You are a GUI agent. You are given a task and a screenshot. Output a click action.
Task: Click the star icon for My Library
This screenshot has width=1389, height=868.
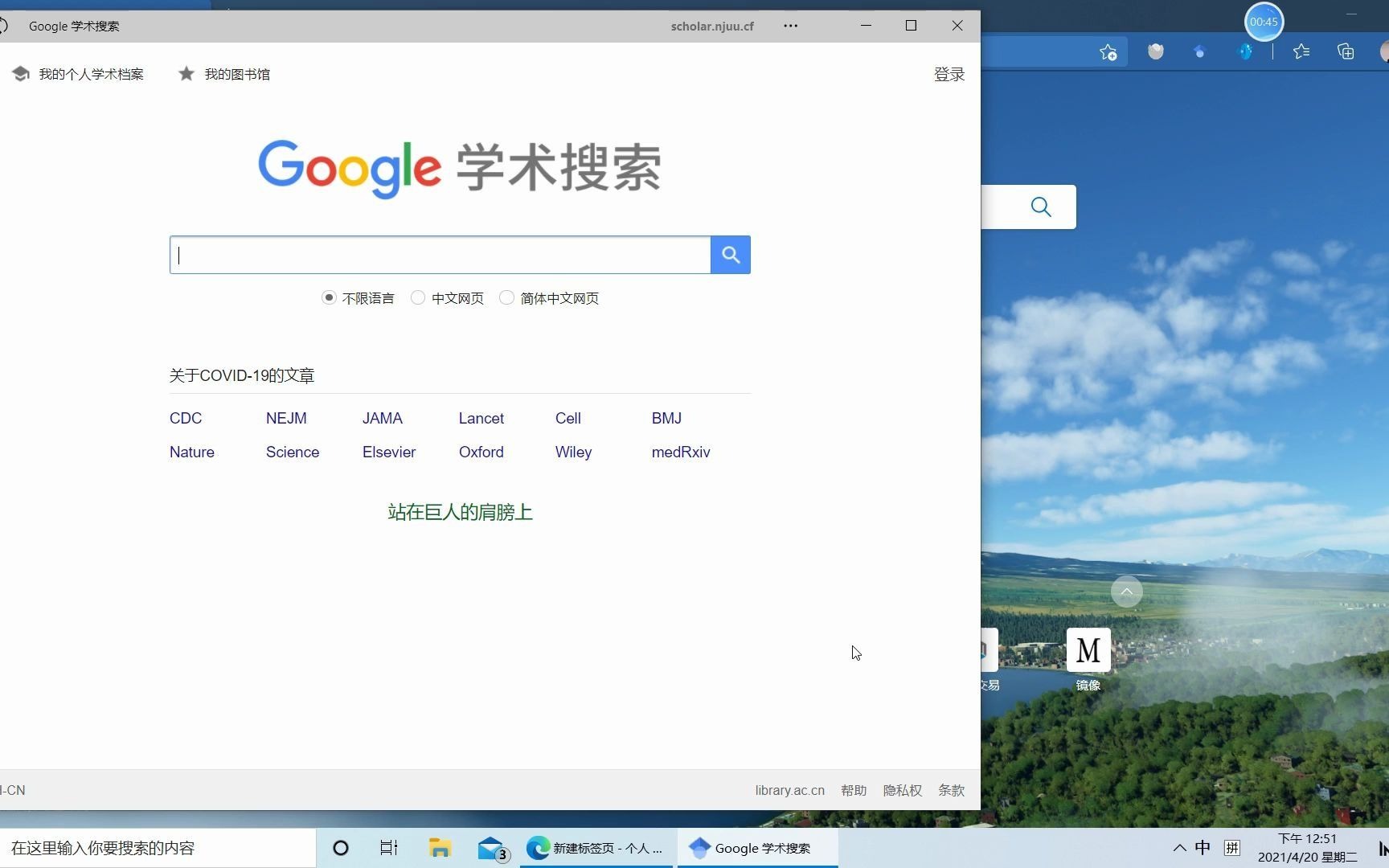pyautogui.click(x=186, y=74)
